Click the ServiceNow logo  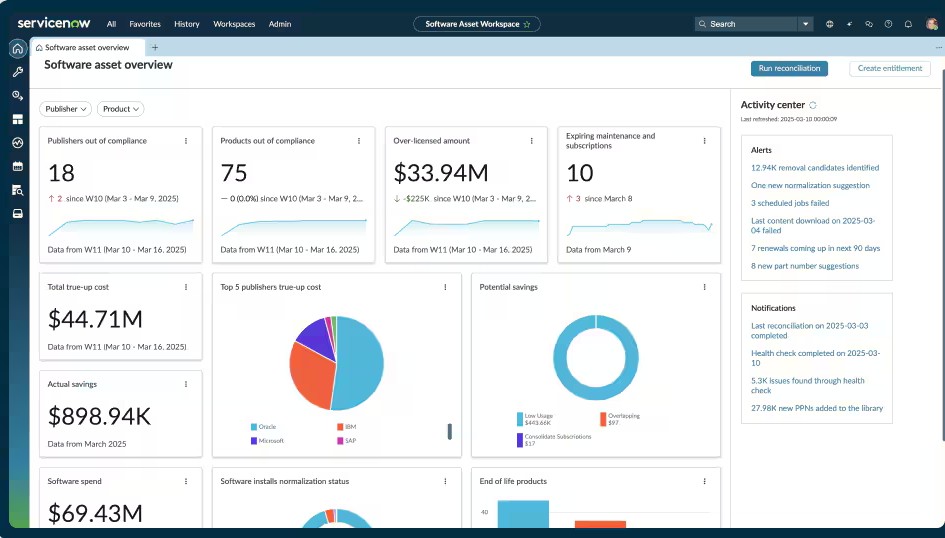click(x=54, y=23)
